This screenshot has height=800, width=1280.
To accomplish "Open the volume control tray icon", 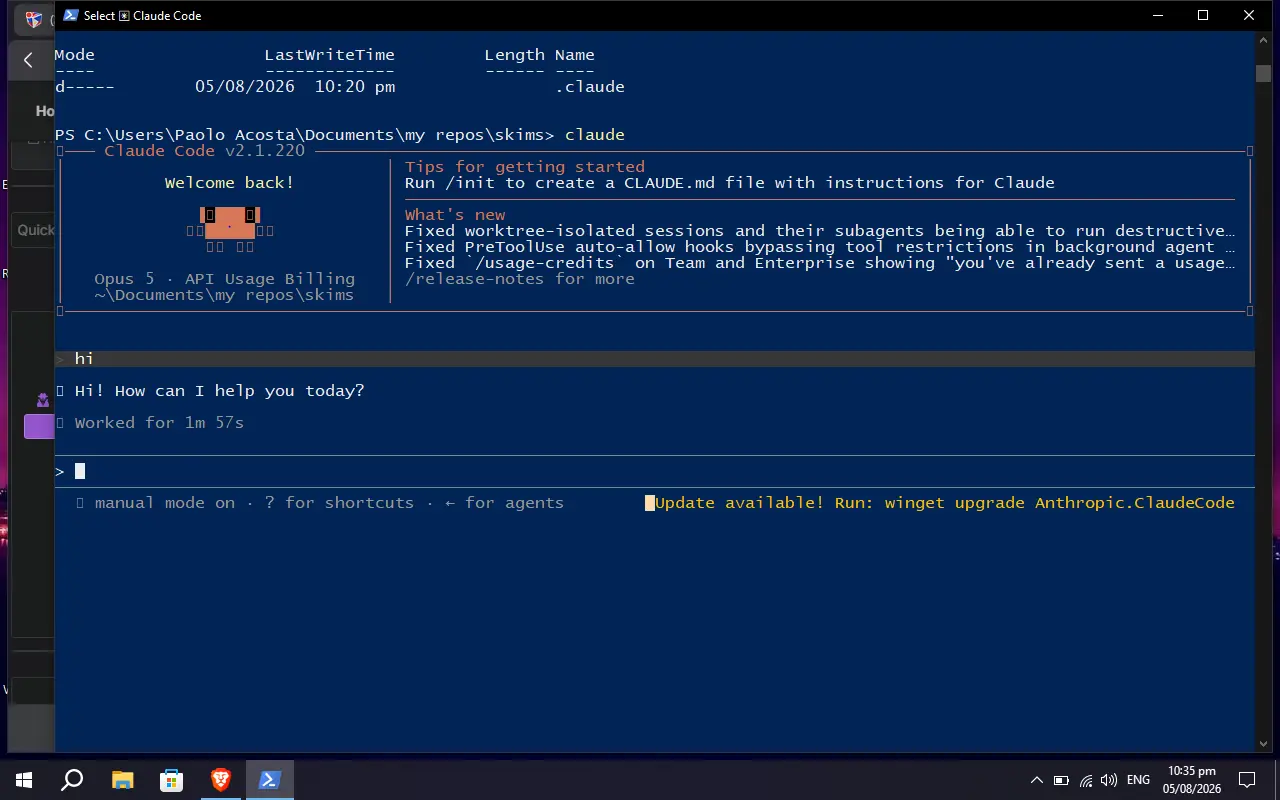I will tap(1108, 780).
